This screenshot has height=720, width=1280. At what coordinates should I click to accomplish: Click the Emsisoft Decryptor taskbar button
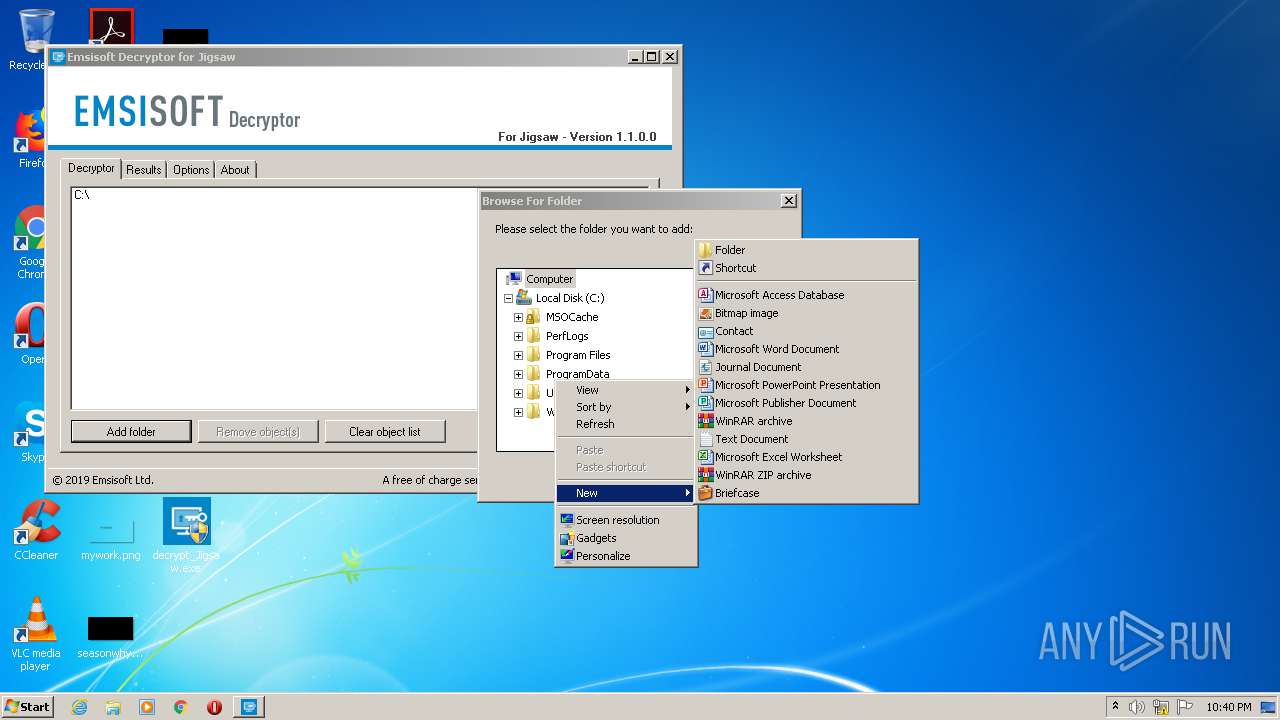tap(249, 707)
